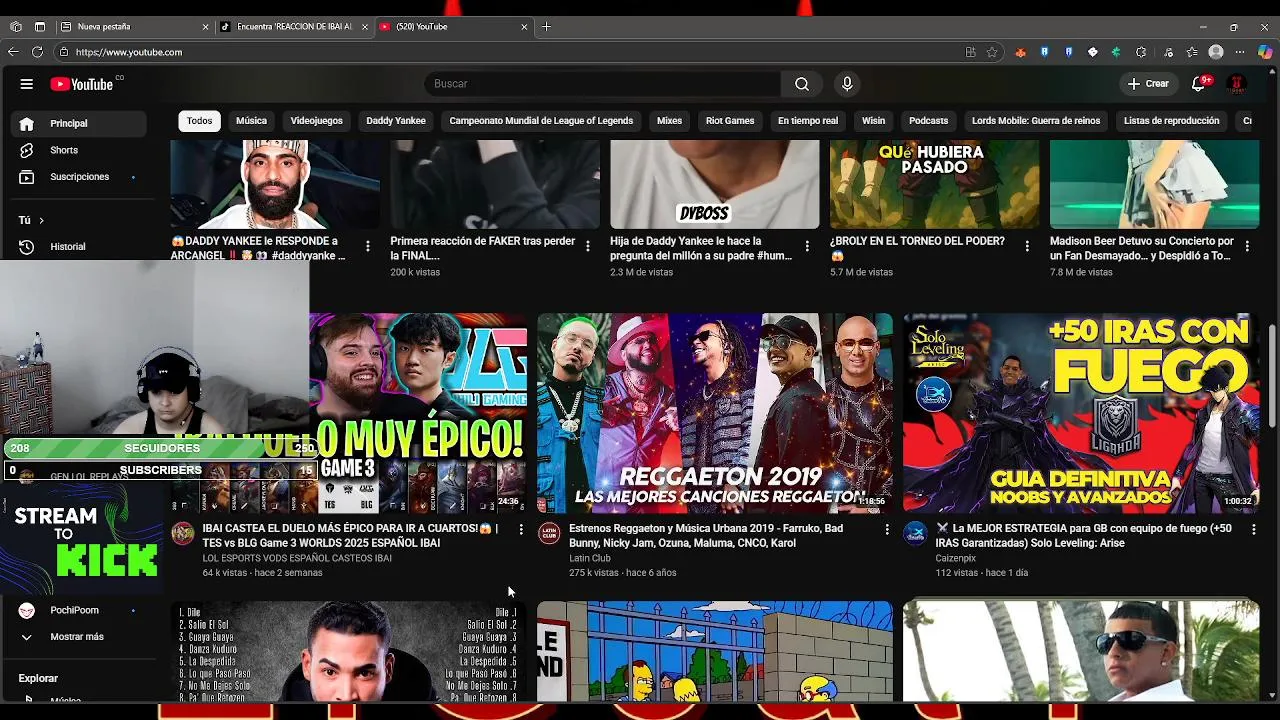Expand Mostrar más subscriptions
The image size is (1280, 720).
[79, 637]
